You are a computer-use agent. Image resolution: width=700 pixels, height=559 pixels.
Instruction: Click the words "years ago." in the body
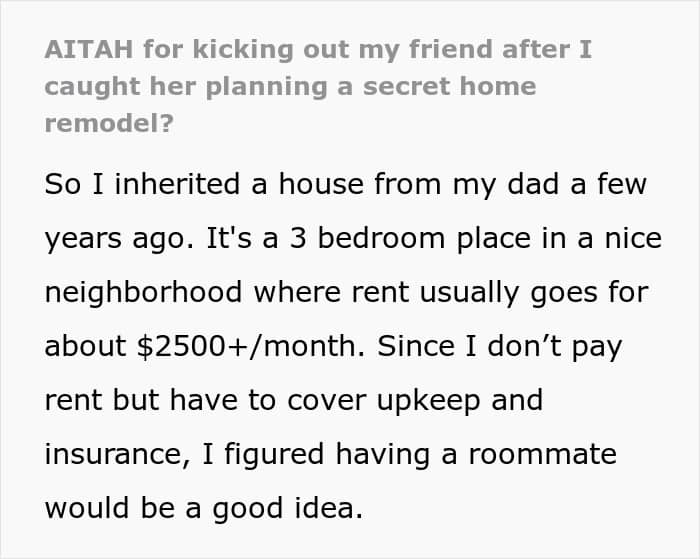click(120, 238)
